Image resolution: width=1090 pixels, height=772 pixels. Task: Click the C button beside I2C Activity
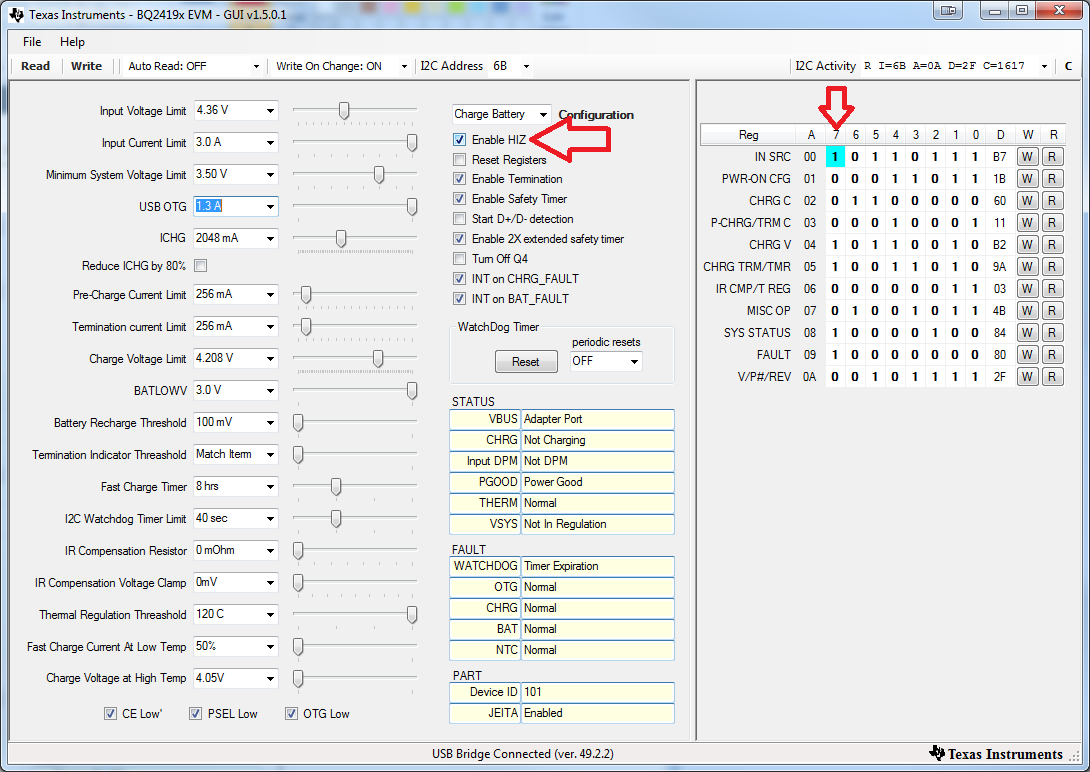point(1068,66)
